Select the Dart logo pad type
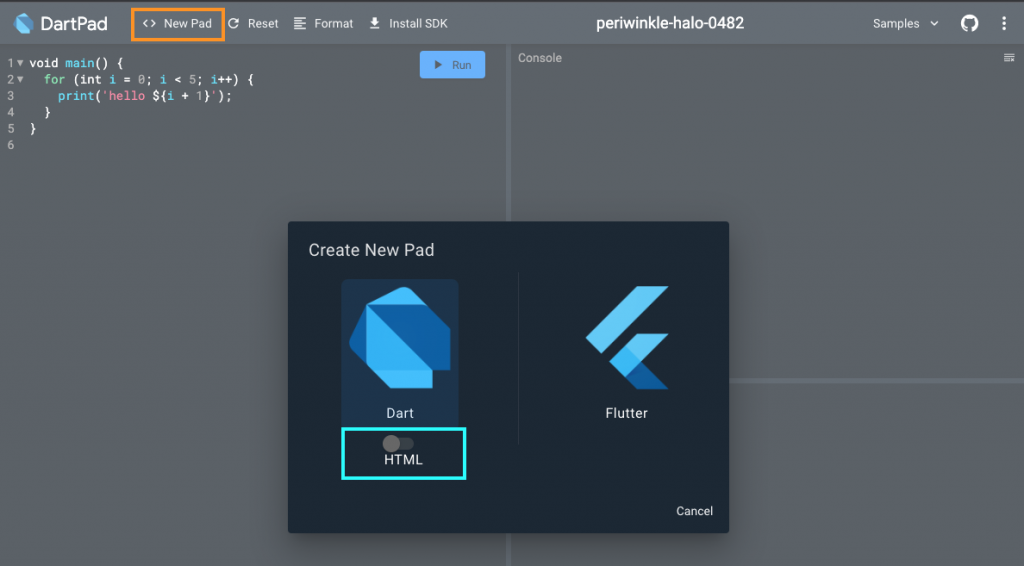Image resolution: width=1024 pixels, height=566 pixels. 400,338
